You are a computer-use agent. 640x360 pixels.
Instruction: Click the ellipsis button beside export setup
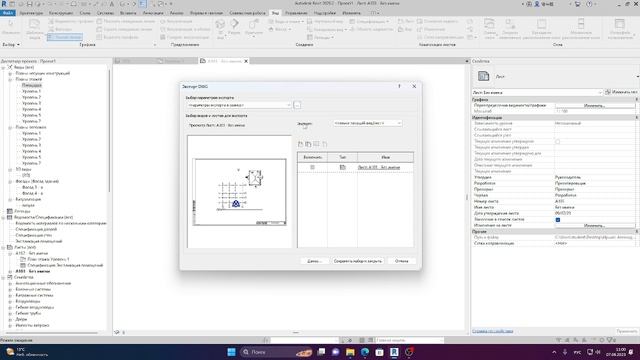297,105
